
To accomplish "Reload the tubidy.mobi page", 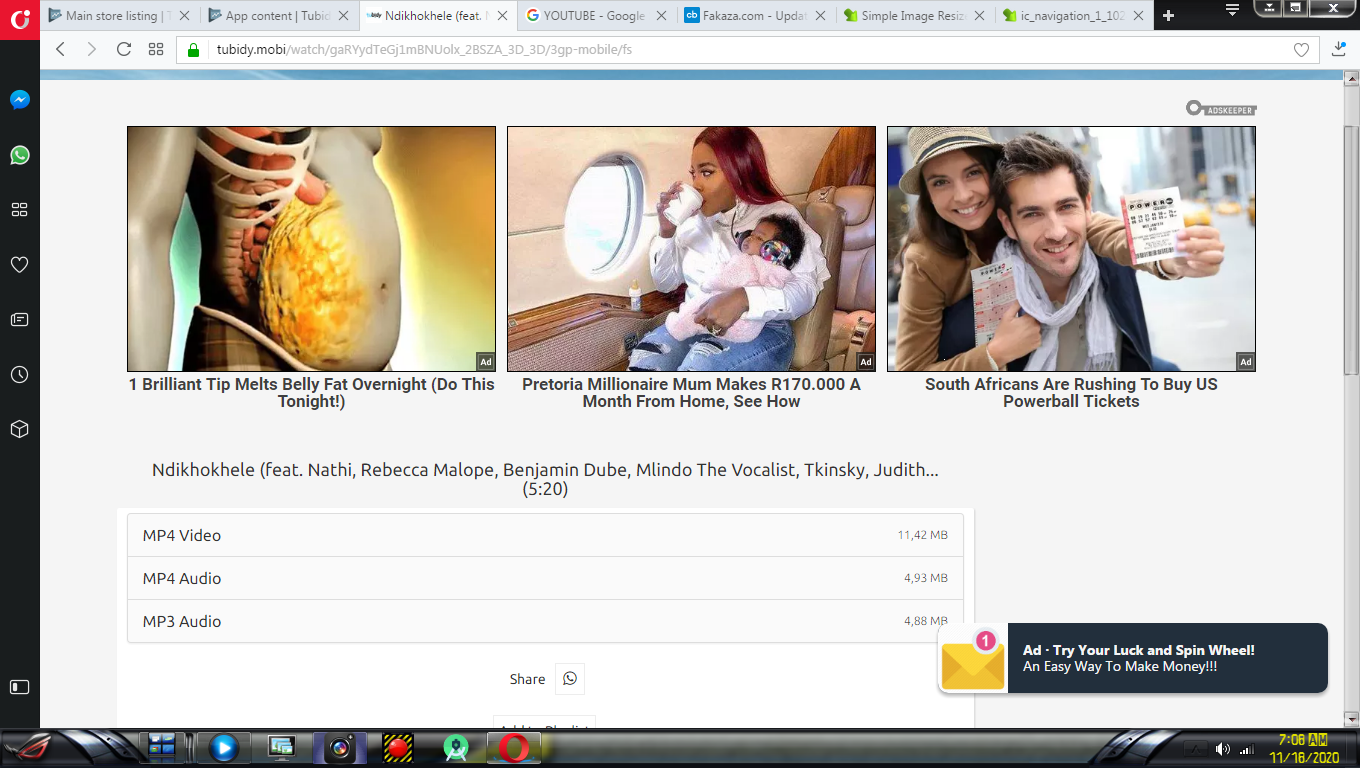I will 124,49.
